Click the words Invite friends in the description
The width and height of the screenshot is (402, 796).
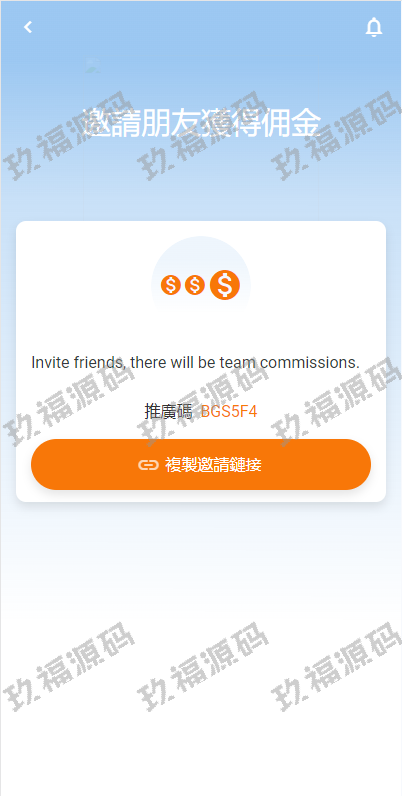click(x=79, y=363)
